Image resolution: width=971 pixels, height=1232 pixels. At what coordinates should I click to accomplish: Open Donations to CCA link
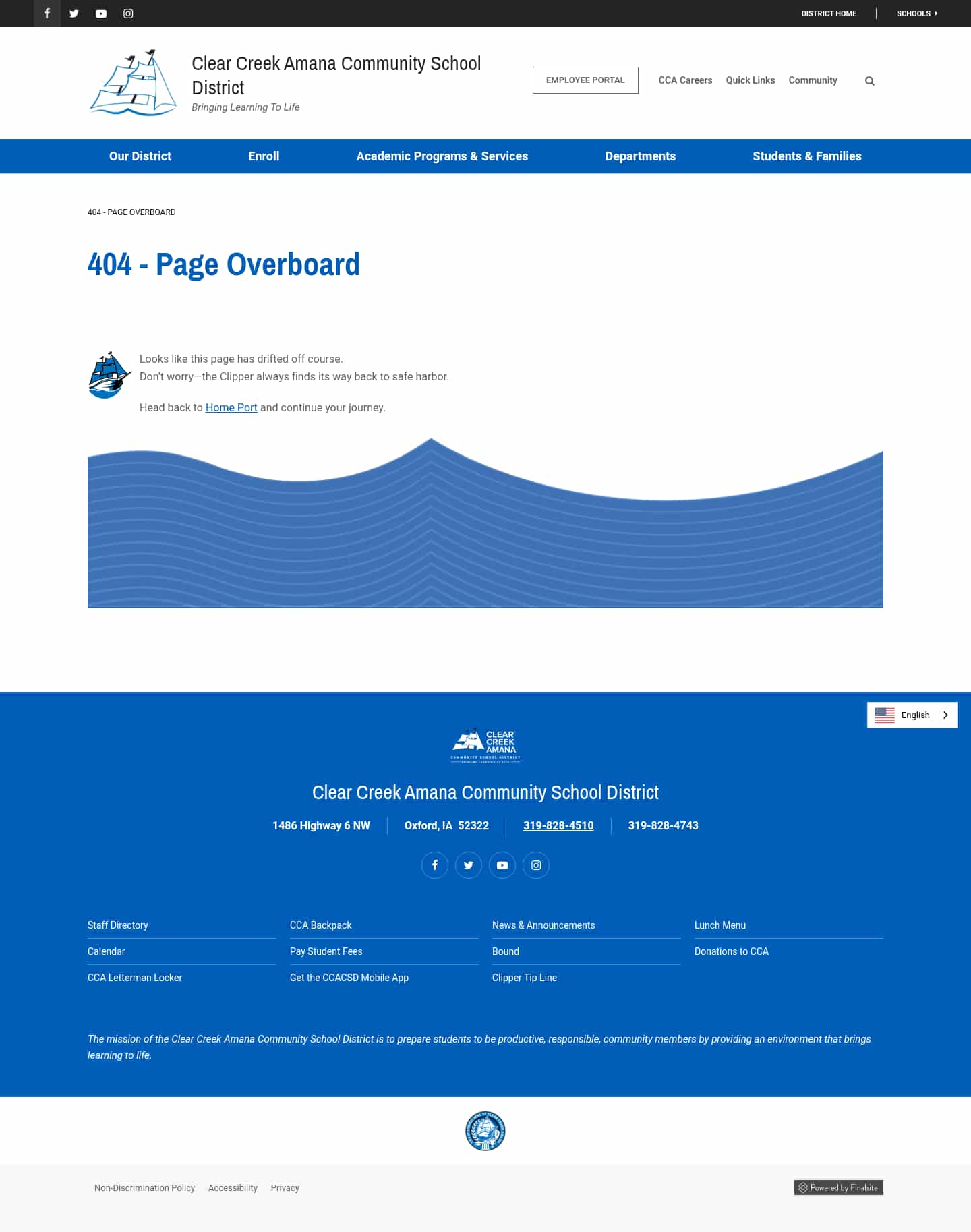pos(732,951)
